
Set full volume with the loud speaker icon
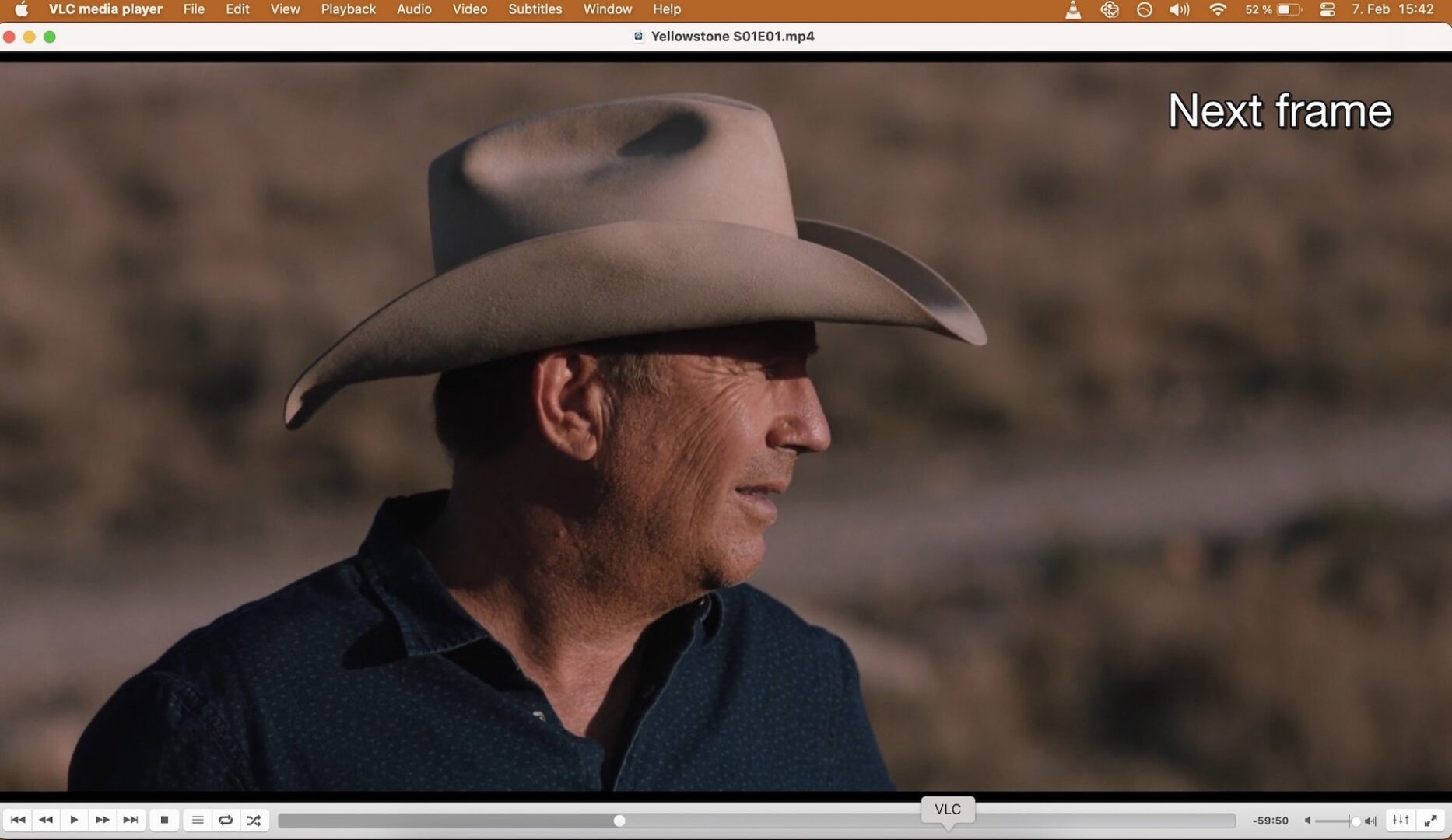tap(1371, 821)
